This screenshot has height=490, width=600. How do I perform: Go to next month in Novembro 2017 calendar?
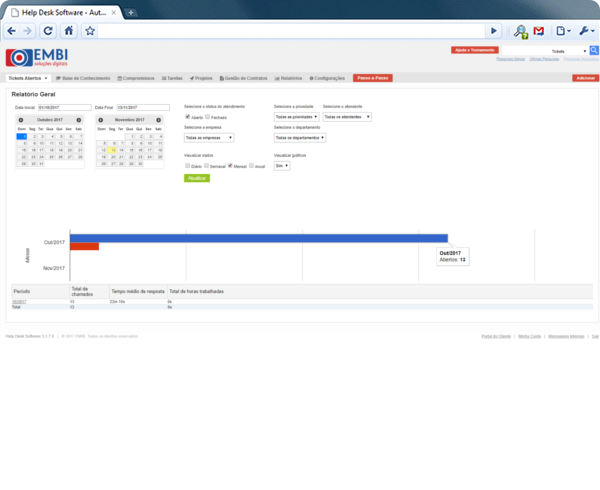pos(159,119)
